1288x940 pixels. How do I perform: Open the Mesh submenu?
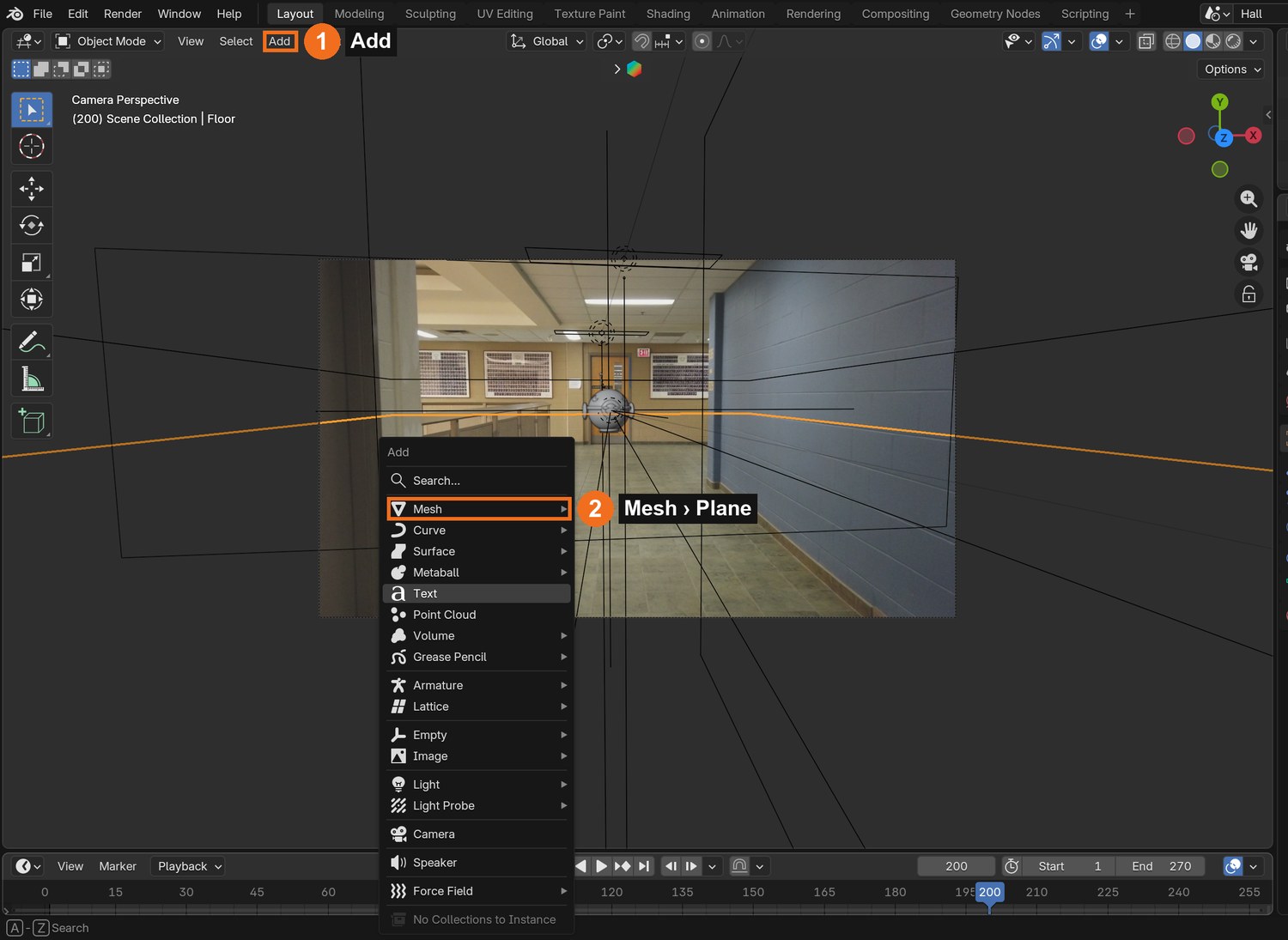pos(478,509)
